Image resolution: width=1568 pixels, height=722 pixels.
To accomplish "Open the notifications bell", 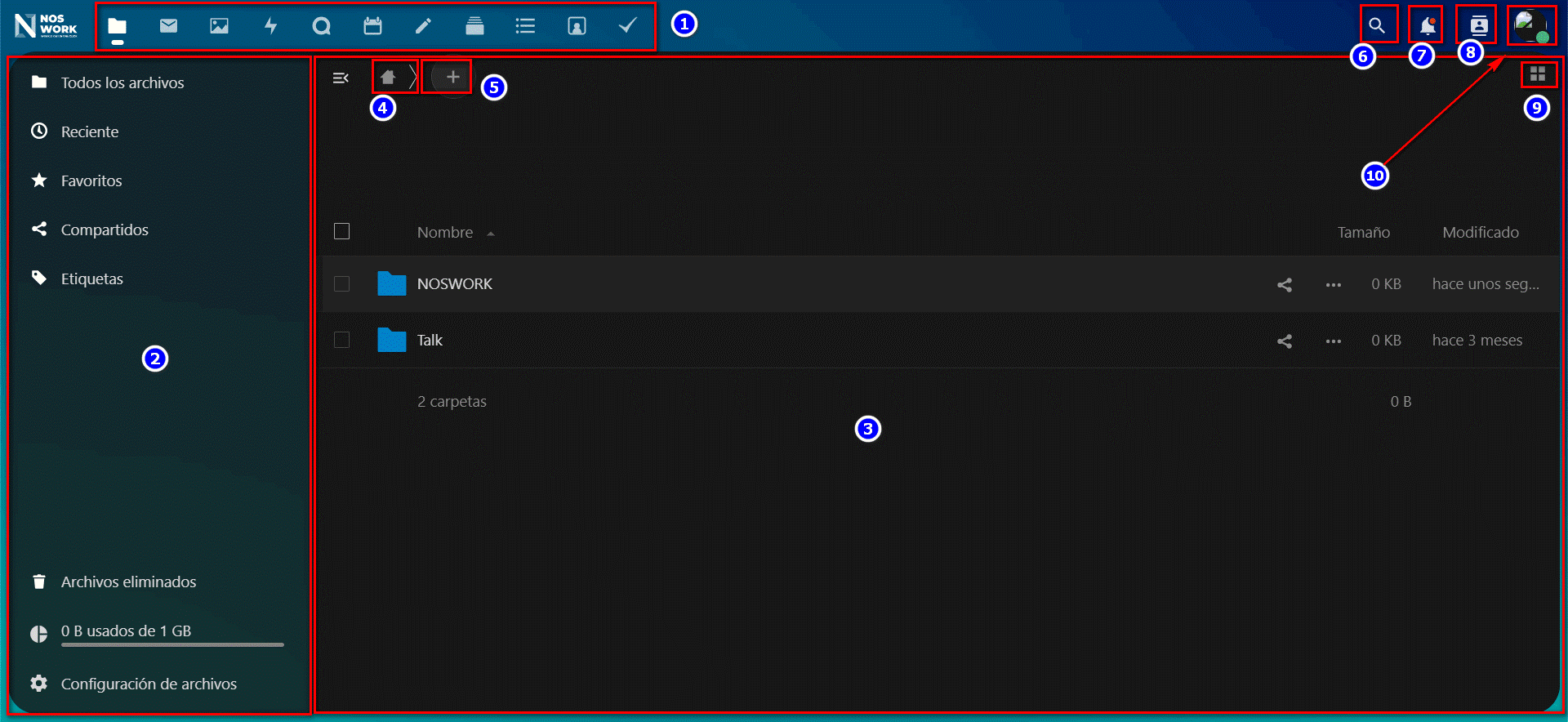I will 1428,25.
